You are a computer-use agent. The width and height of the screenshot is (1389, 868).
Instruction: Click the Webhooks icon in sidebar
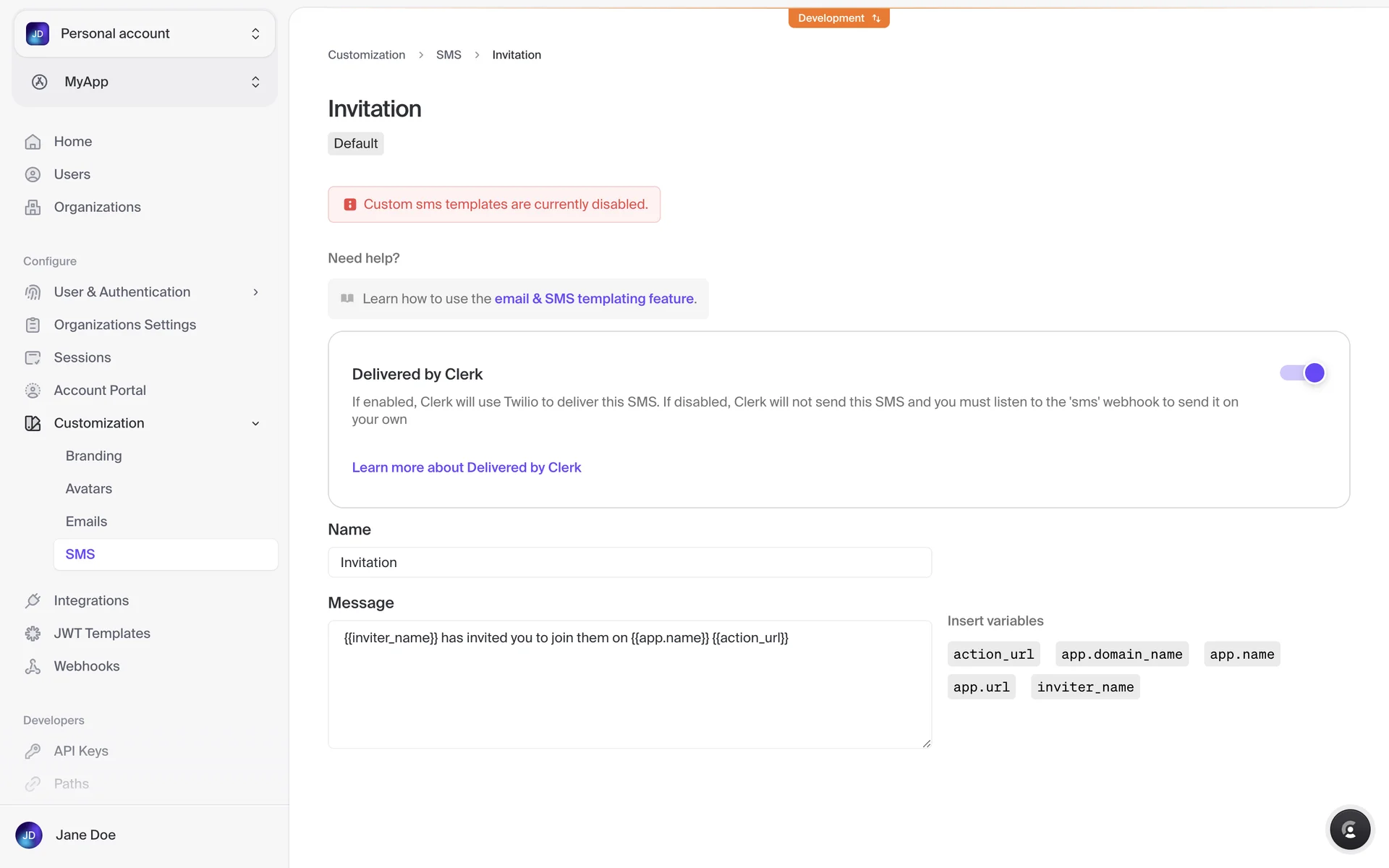pos(33,666)
